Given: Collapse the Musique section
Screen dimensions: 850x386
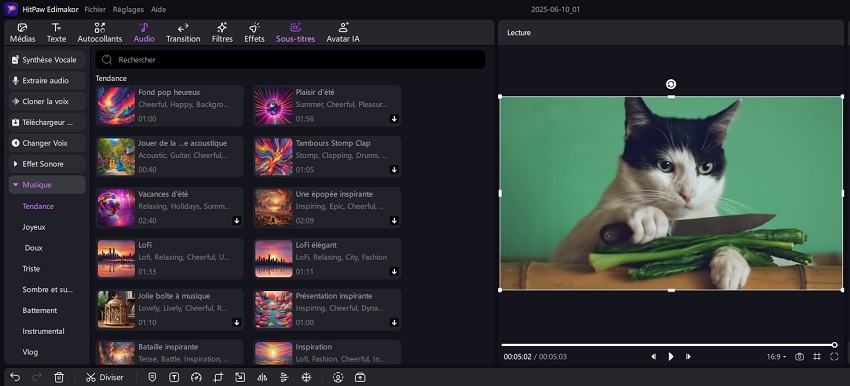Looking at the screenshot, I should pos(47,185).
